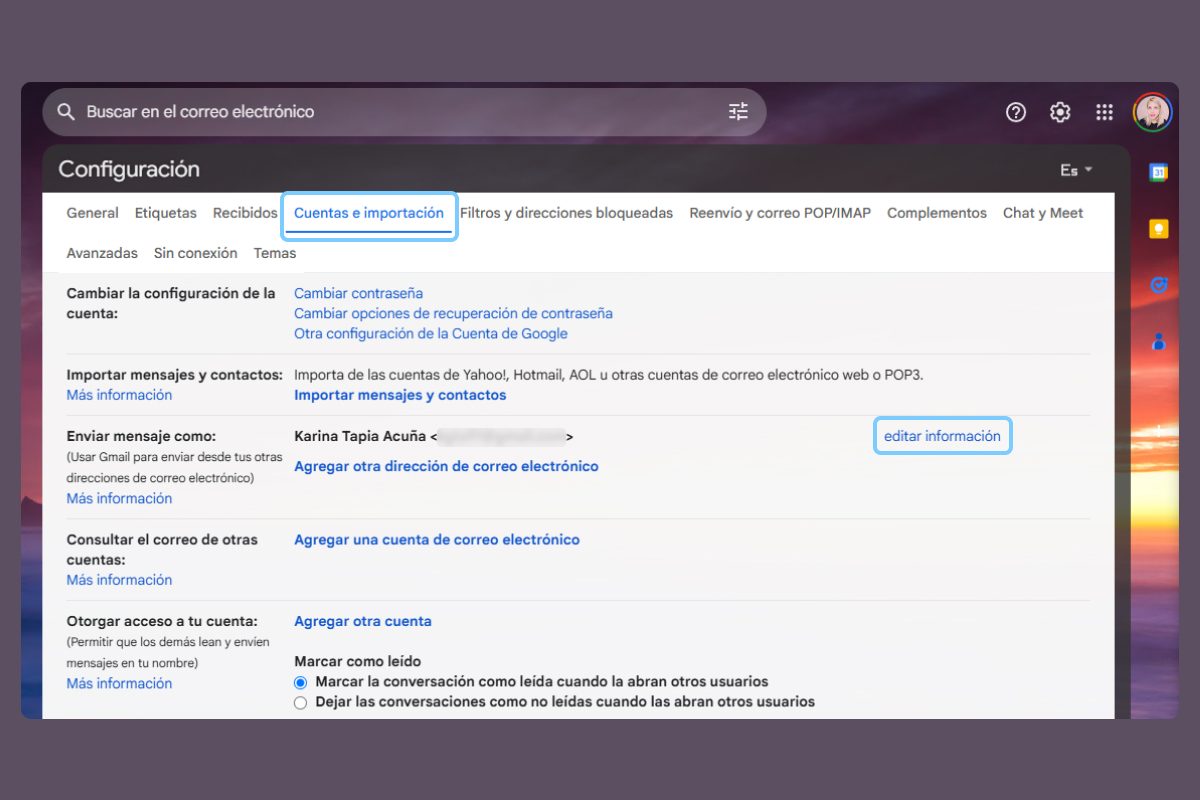Open Filtros y direcciones bloqueadas tab

[566, 213]
